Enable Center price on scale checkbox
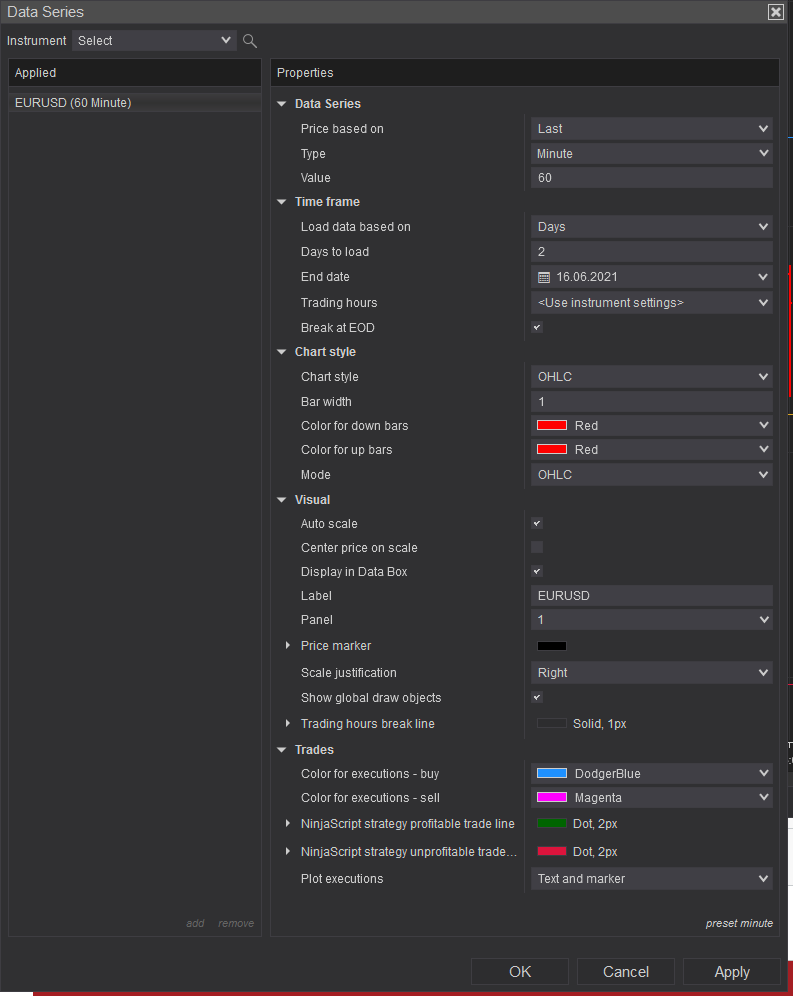This screenshot has height=996, width=793. [537, 548]
